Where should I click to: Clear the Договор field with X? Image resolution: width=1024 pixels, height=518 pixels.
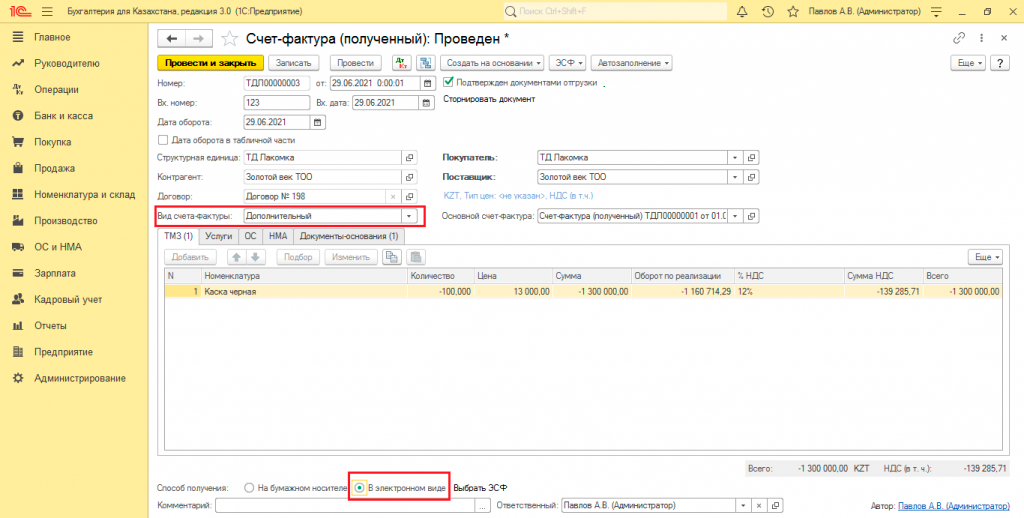click(x=393, y=196)
